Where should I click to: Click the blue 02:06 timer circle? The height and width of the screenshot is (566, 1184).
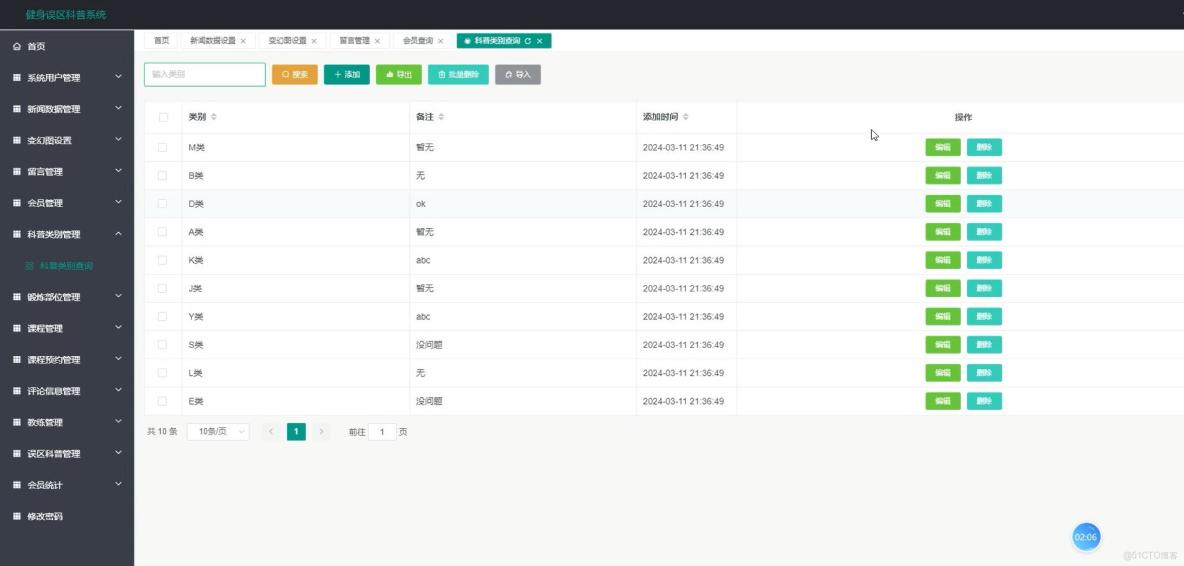point(1086,537)
